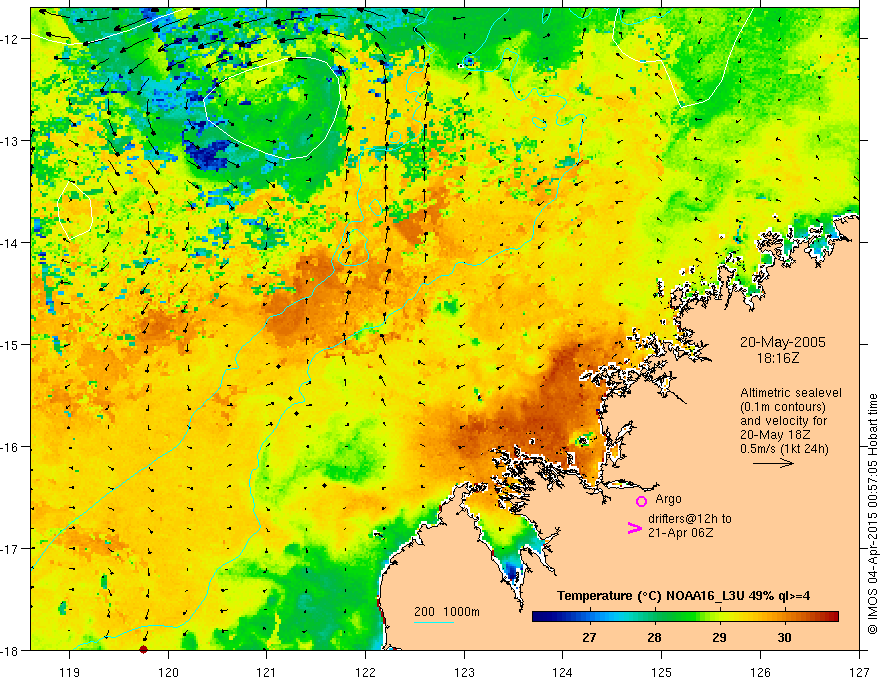The width and height of the screenshot is (880, 680).
Task: Click the cyan line above 200 1000m
Action: (x=434, y=622)
